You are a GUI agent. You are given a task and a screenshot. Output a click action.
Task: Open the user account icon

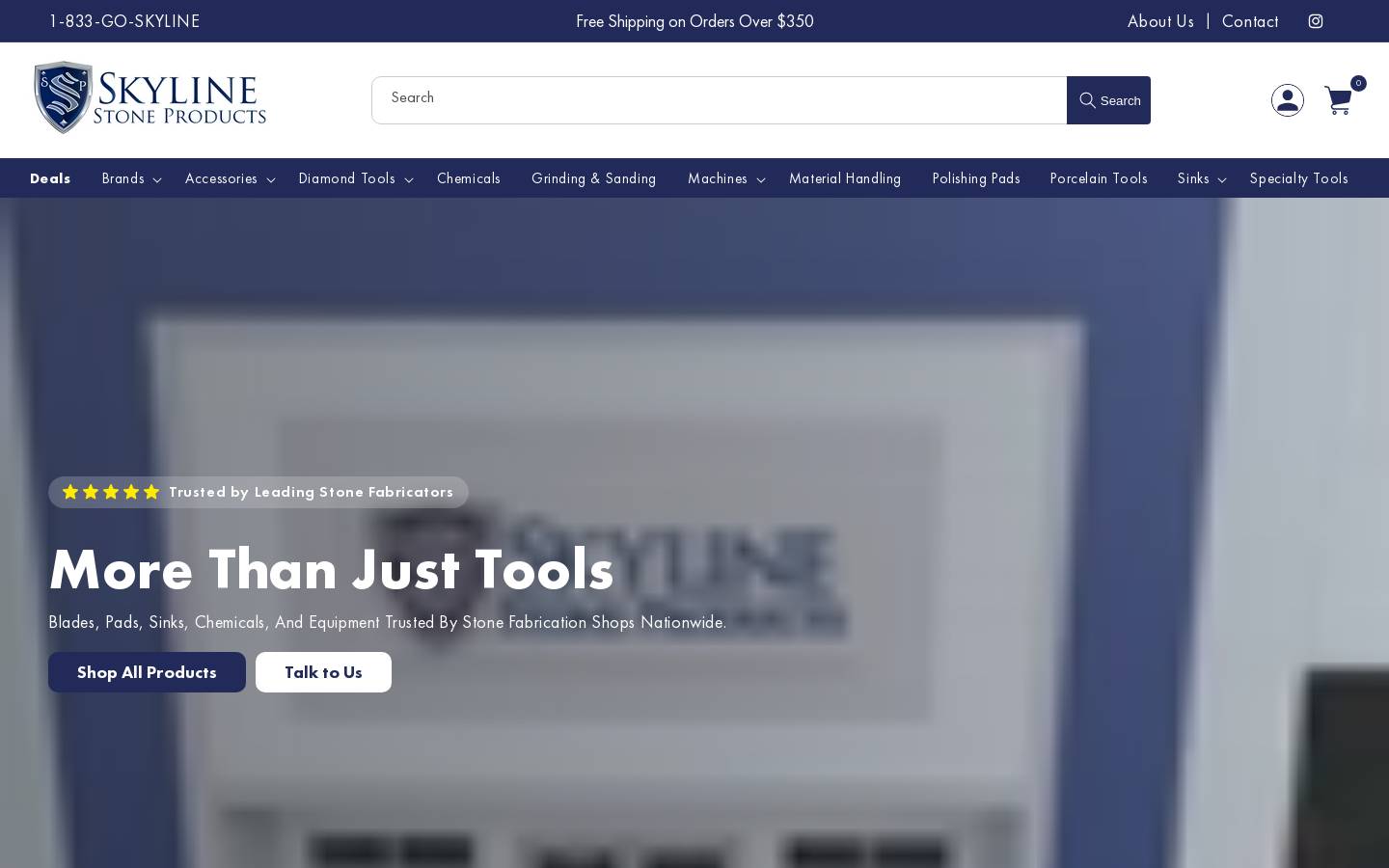1288,100
